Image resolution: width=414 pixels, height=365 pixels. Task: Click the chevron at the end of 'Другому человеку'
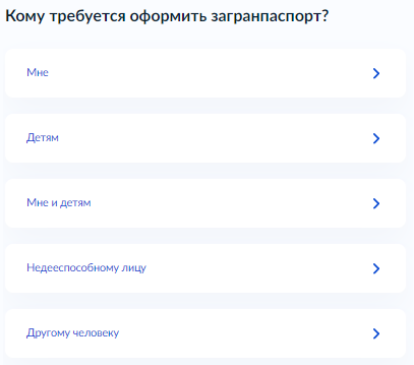click(x=376, y=333)
